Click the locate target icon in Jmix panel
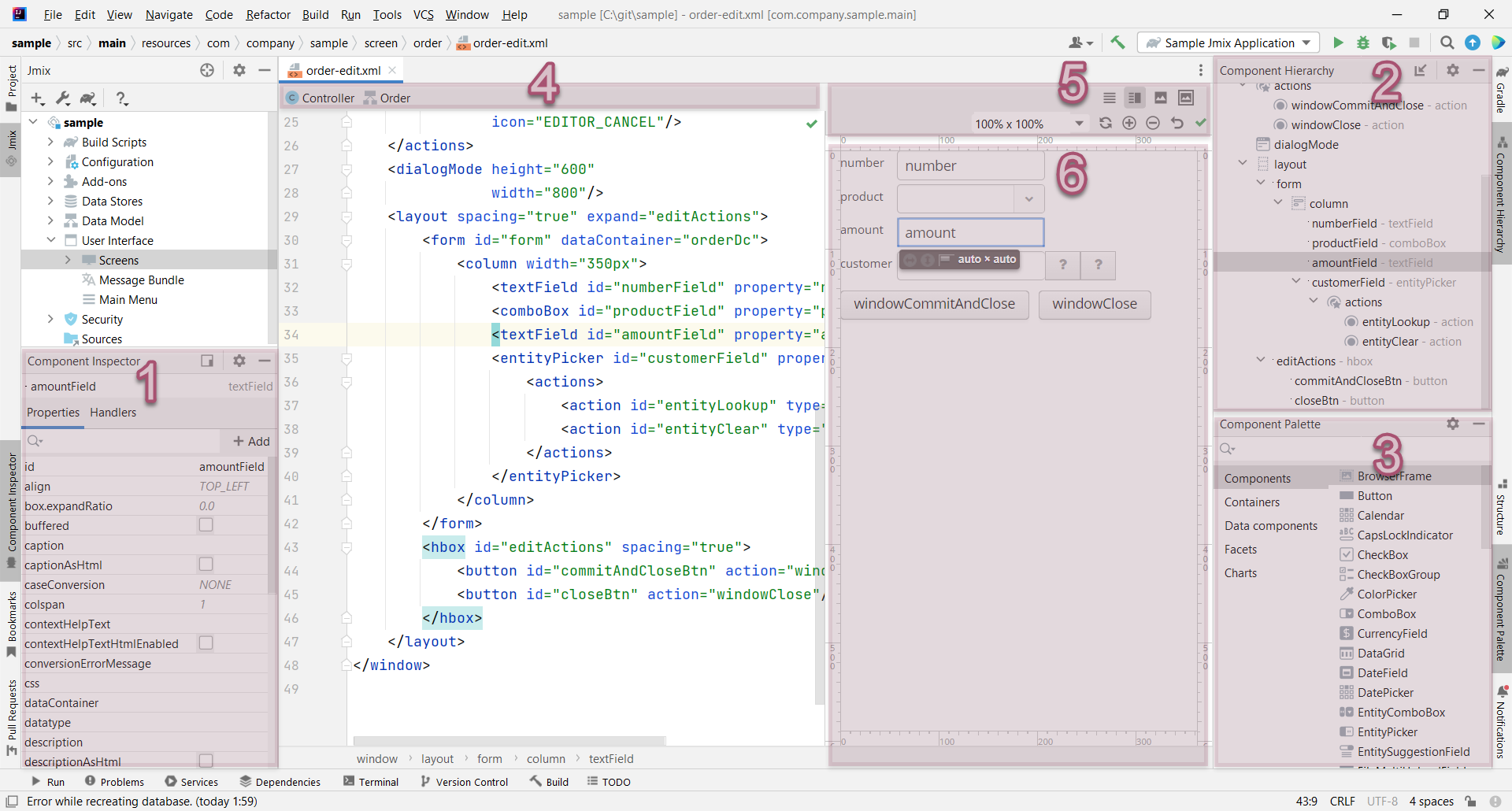 pos(207,70)
